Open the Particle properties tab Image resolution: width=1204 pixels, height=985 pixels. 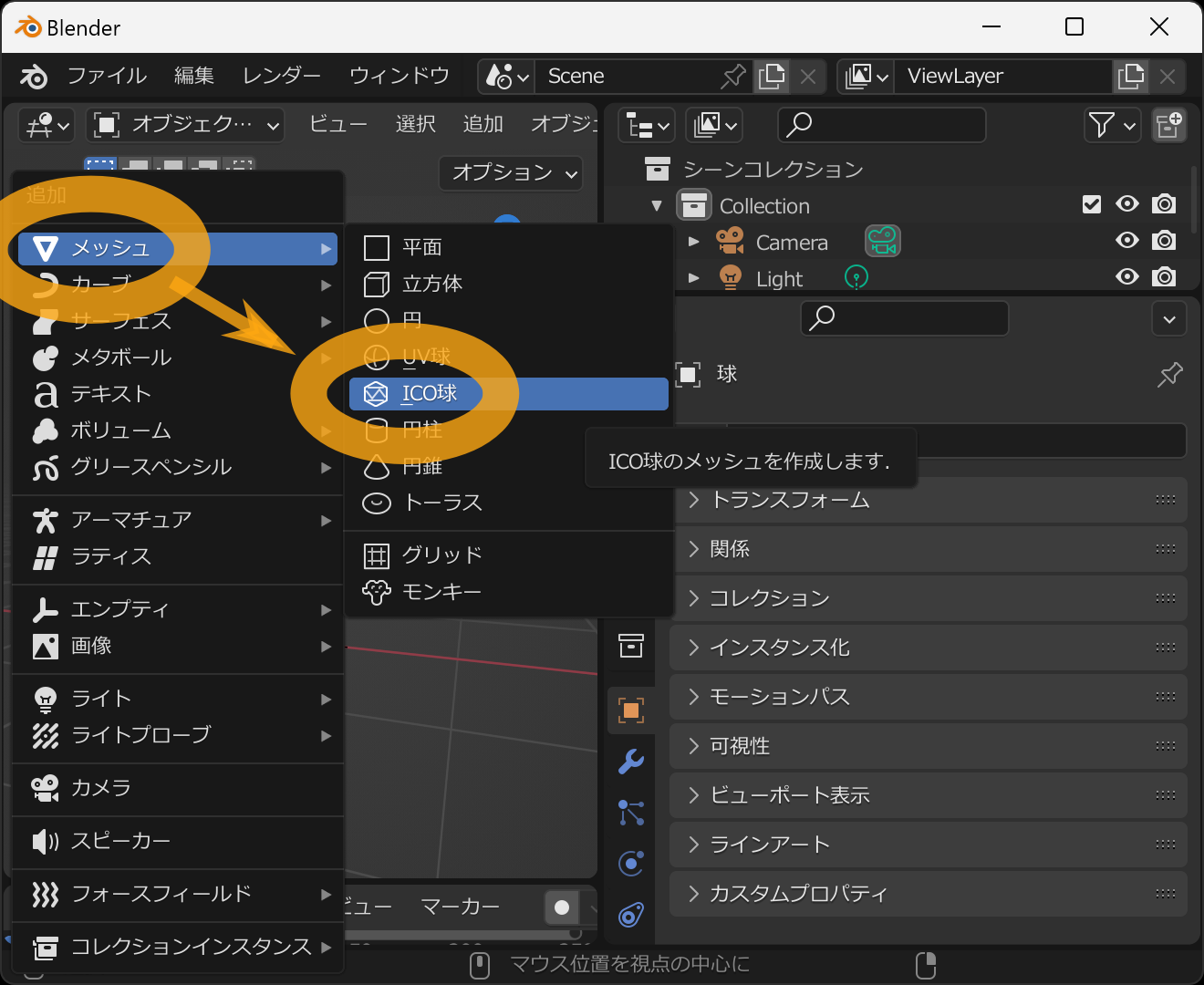(x=630, y=813)
